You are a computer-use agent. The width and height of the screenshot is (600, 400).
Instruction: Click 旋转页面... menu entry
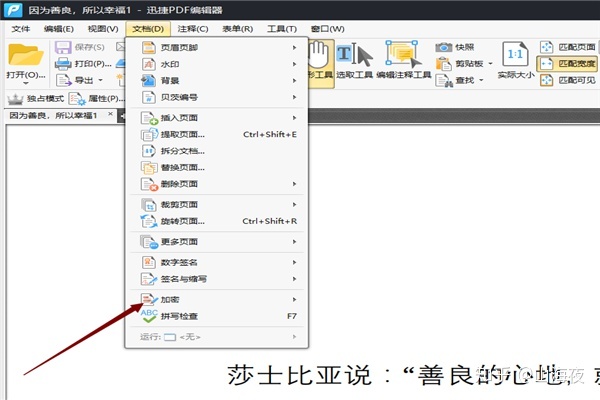[217, 221]
